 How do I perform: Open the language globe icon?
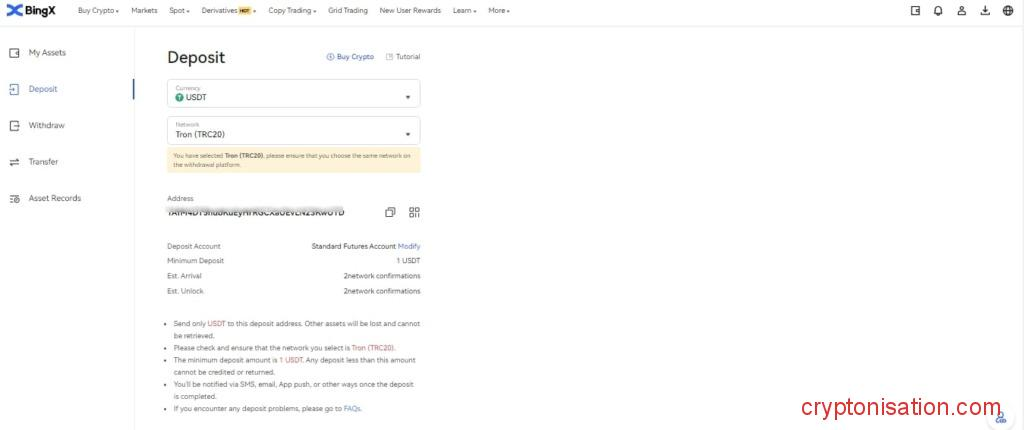pyautogui.click(x=1007, y=11)
